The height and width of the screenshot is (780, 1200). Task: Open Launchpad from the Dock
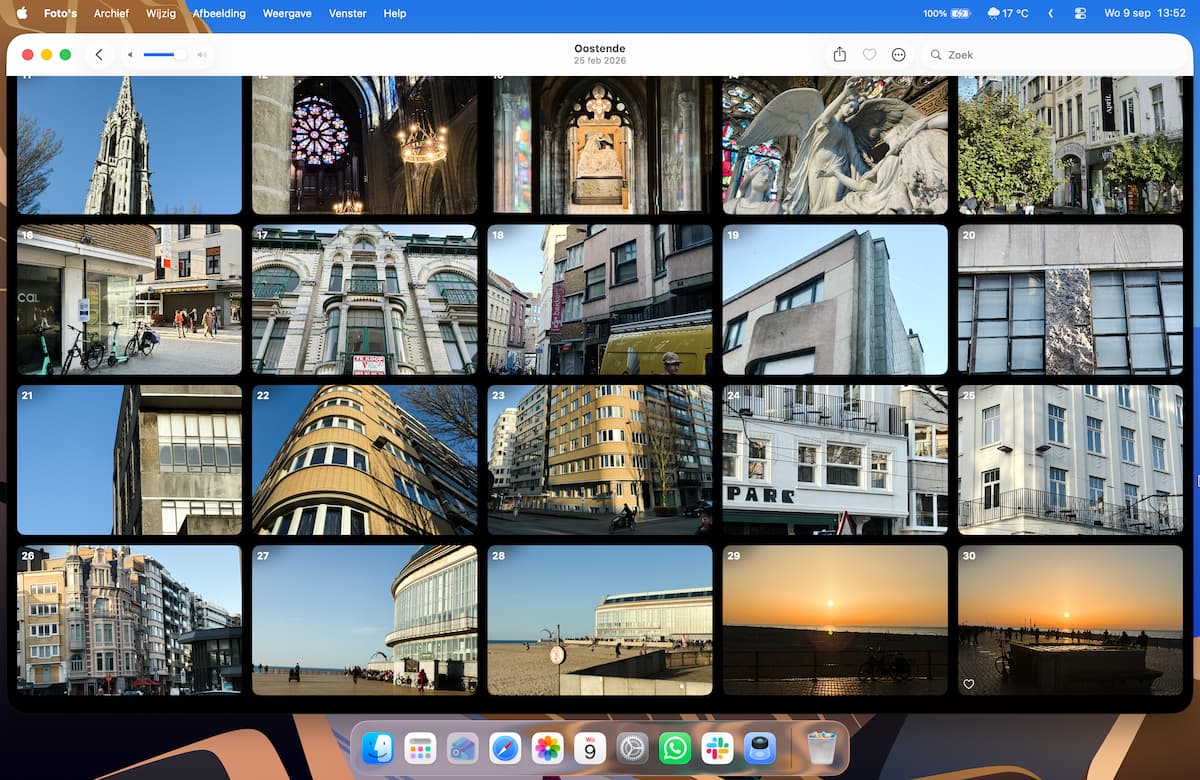[x=419, y=748]
